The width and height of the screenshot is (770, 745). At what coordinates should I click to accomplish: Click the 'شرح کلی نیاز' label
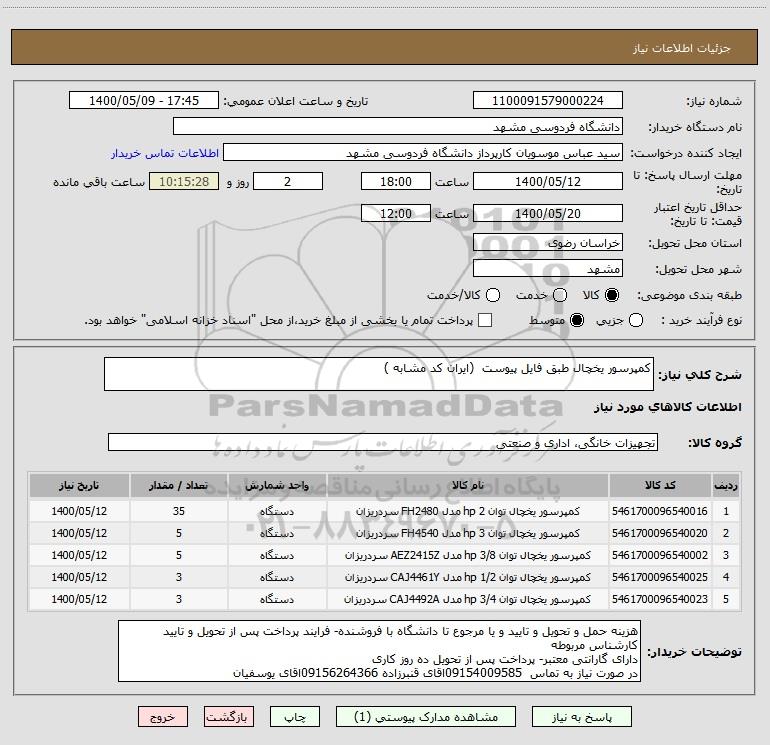click(700, 375)
